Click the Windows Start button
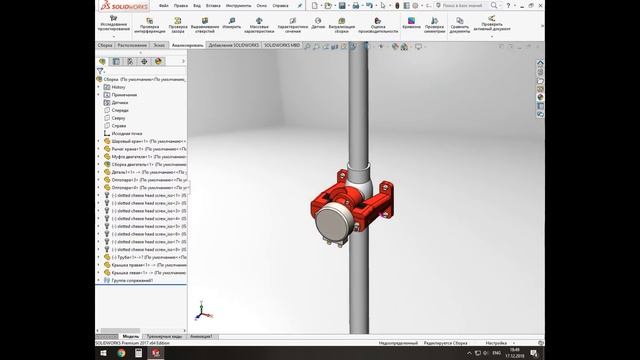This screenshot has height=360, width=640. 104,353
